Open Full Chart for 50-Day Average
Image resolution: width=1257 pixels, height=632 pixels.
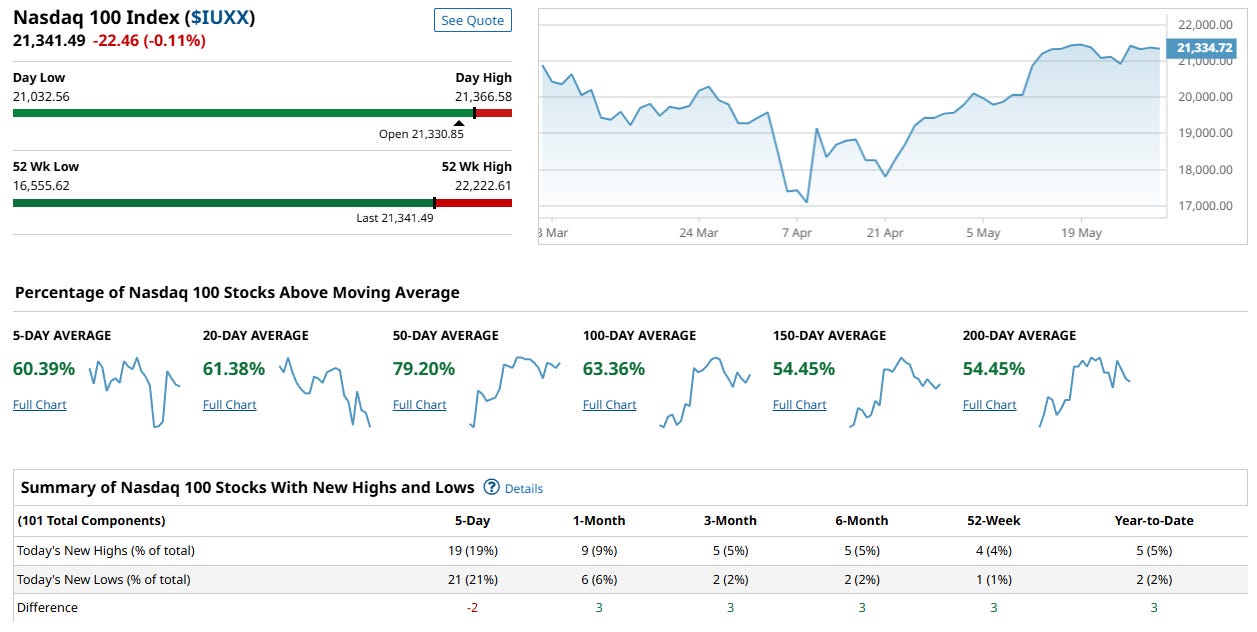420,405
